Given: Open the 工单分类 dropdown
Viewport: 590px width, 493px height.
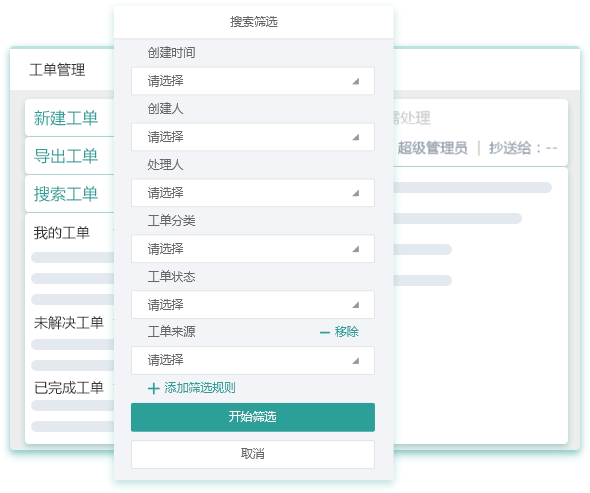Looking at the screenshot, I should 253,249.
